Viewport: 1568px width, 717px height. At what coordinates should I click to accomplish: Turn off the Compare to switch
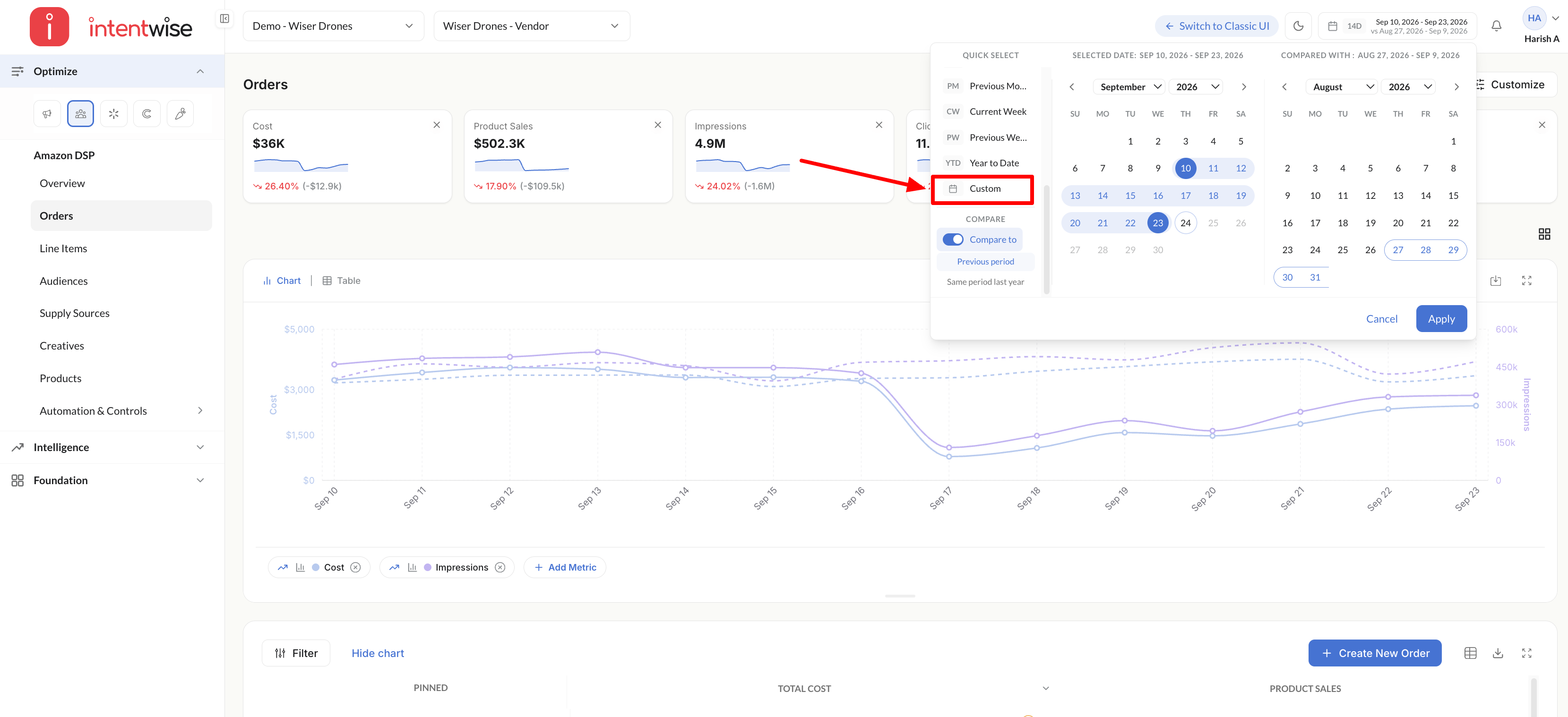(953, 239)
